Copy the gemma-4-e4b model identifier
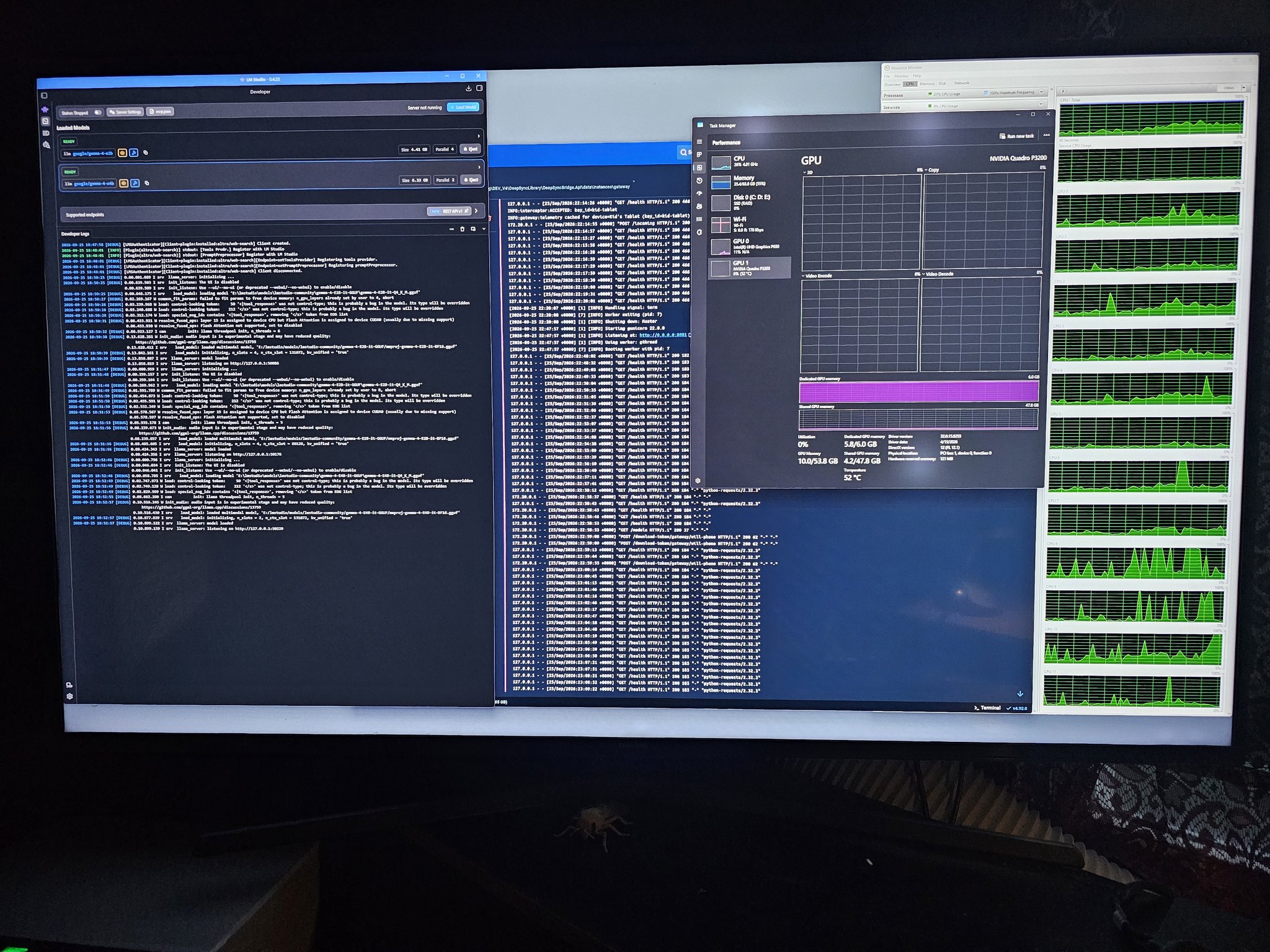 click(x=147, y=183)
